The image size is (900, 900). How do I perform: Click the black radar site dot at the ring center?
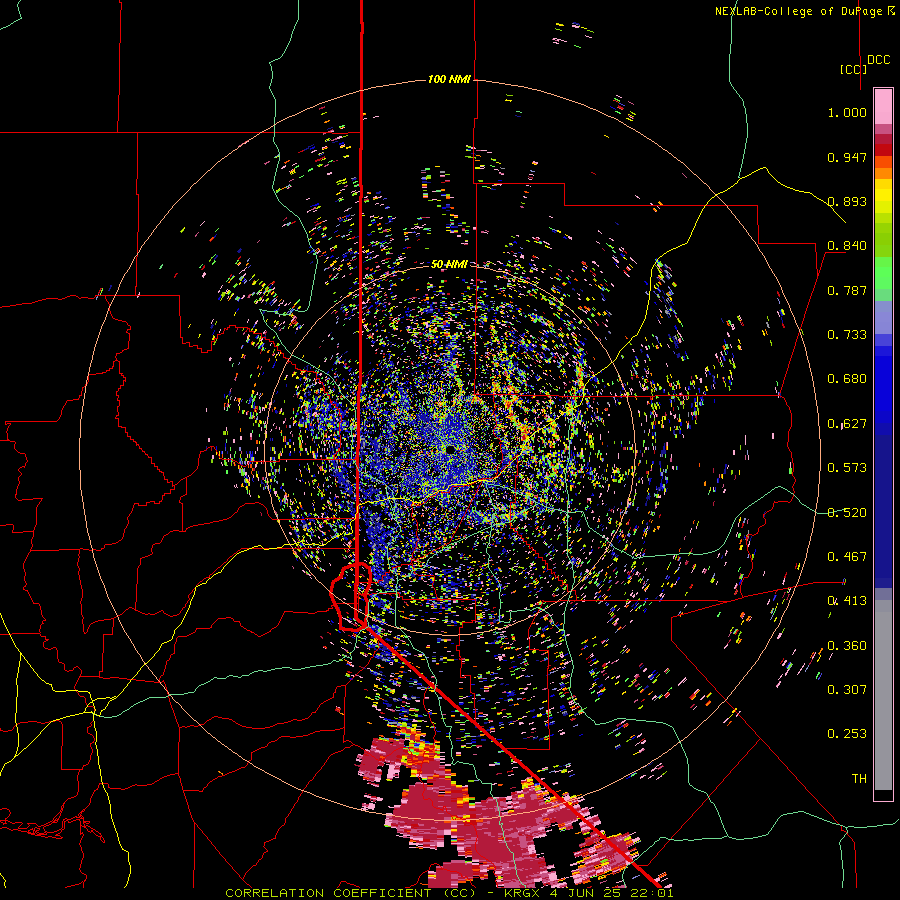(x=450, y=449)
